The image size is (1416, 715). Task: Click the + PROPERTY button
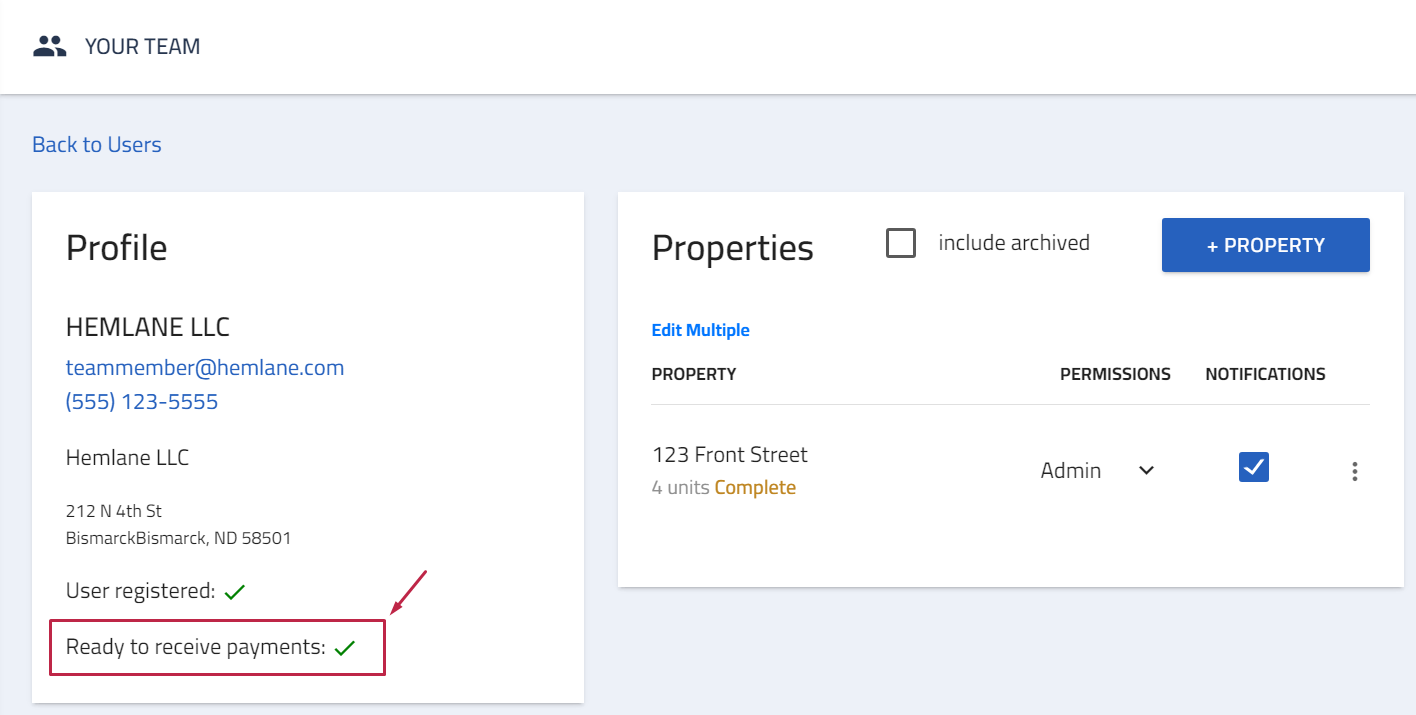coord(1266,245)
